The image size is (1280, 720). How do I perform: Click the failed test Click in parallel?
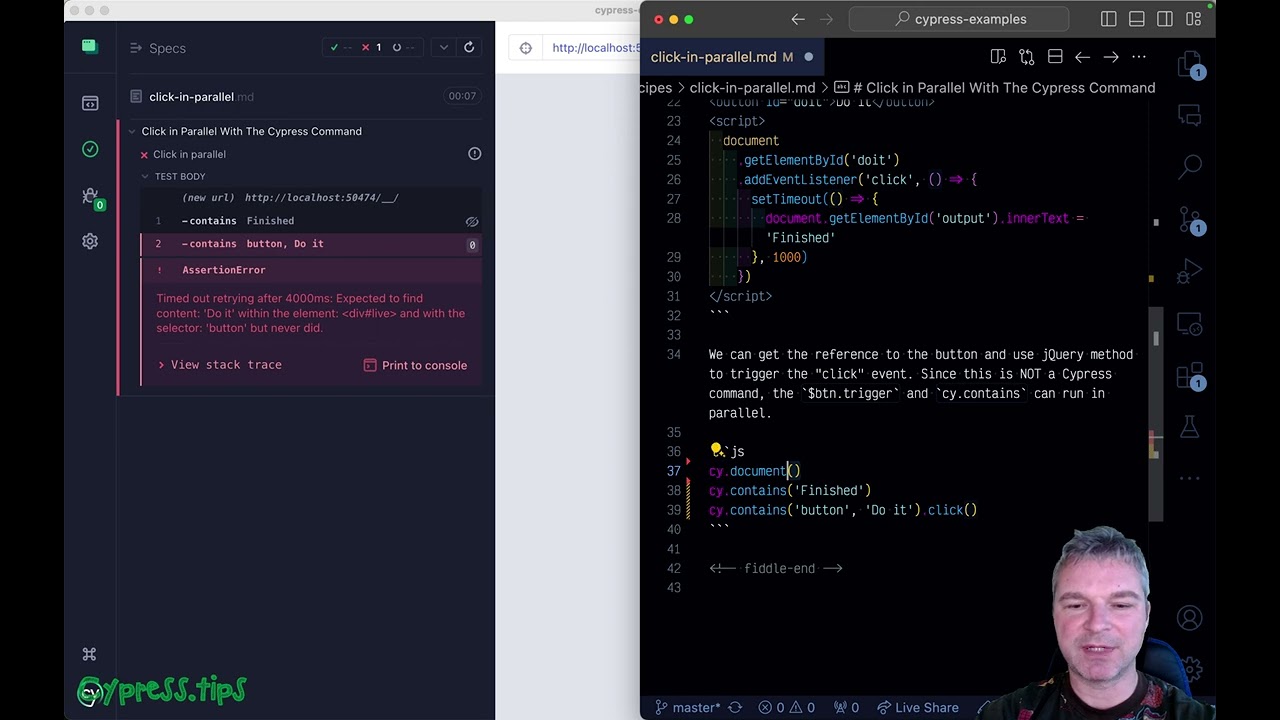pyautogui.click(x=189, y=154)
